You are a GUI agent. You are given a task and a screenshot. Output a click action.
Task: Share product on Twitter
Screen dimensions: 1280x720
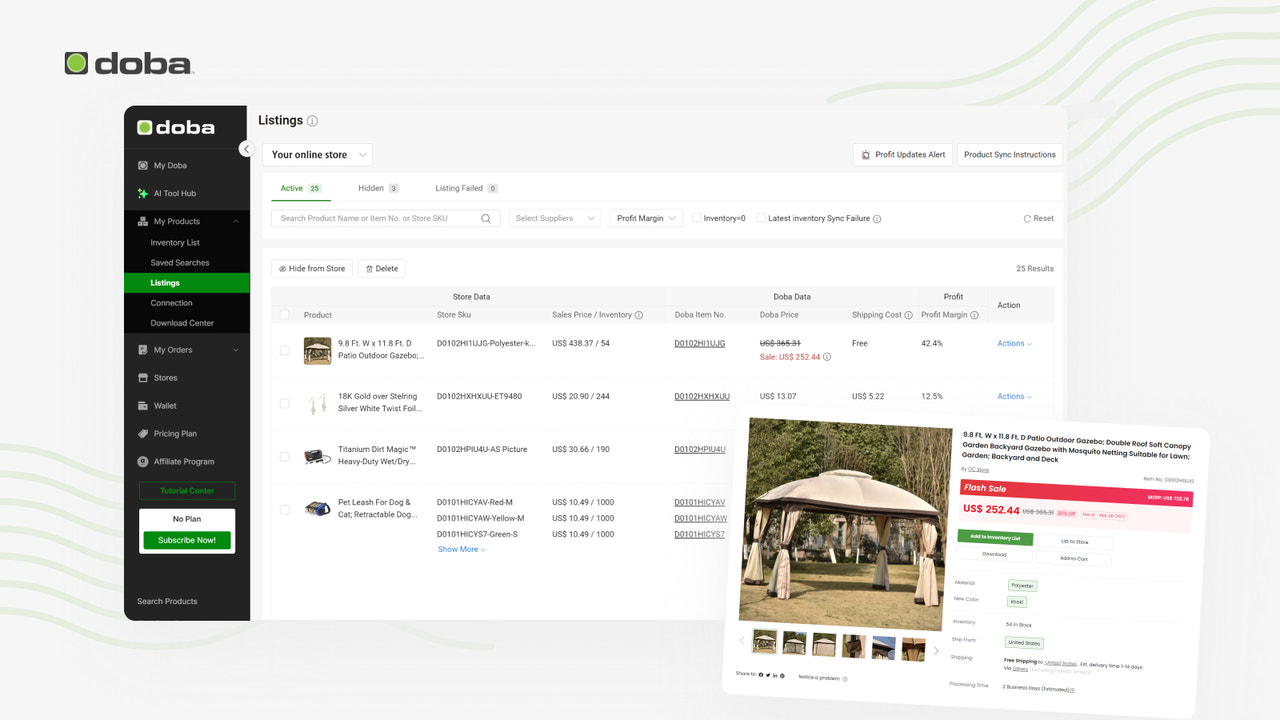pyautogui.click(x=767, y=675)
